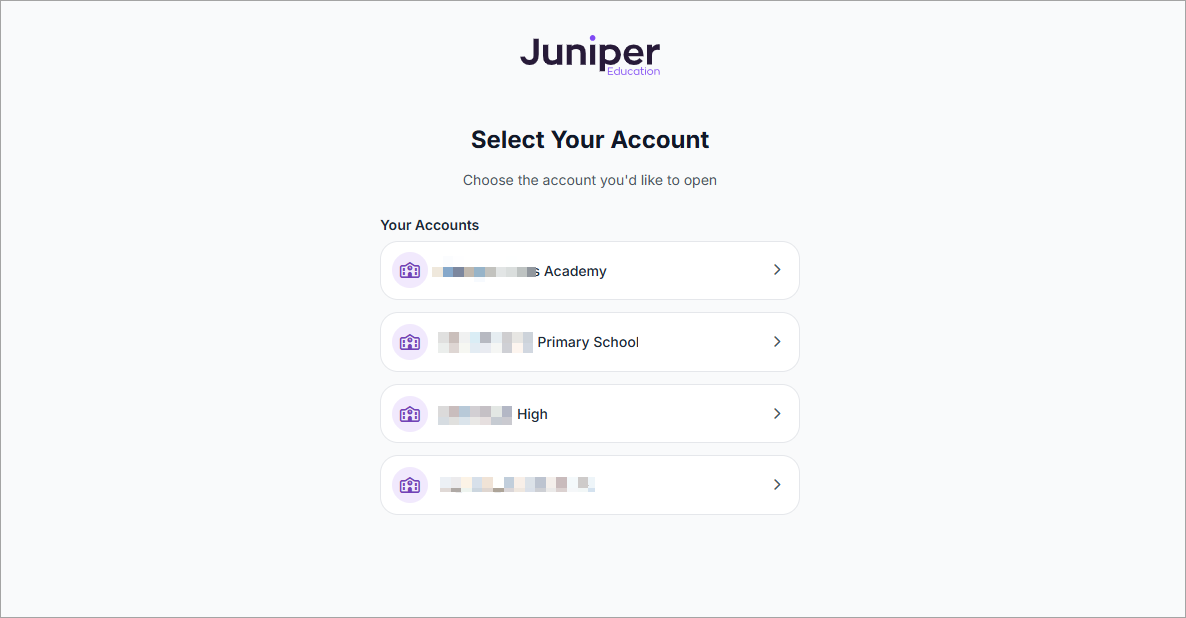Click the blurred name before Primary School
The width and height of the screenshot is (1186, 618).
pyautogui.click(x=485, y=342)
